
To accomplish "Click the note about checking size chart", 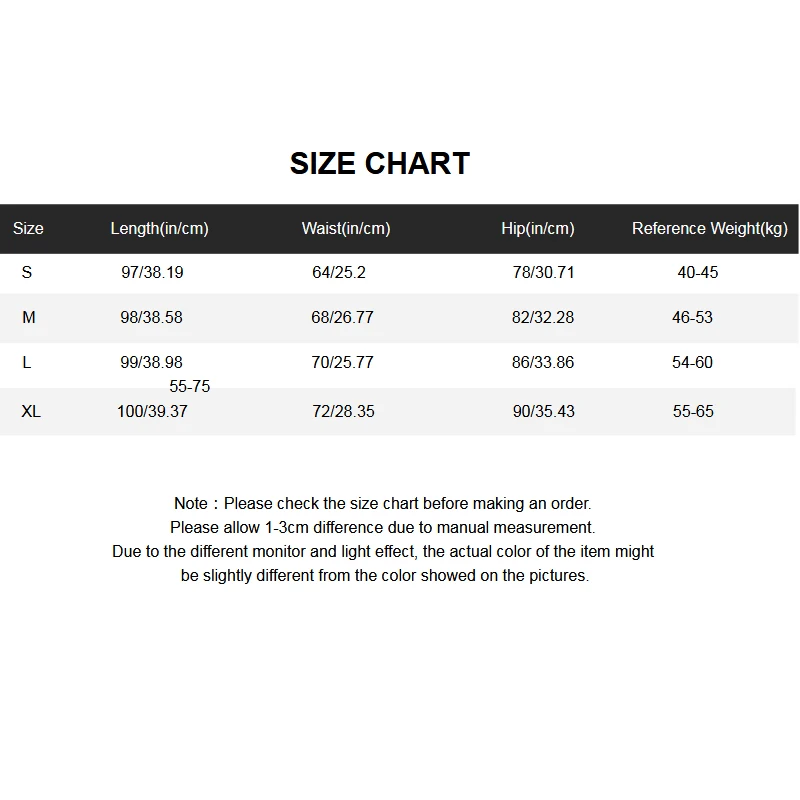I will [x=383, y=504].
